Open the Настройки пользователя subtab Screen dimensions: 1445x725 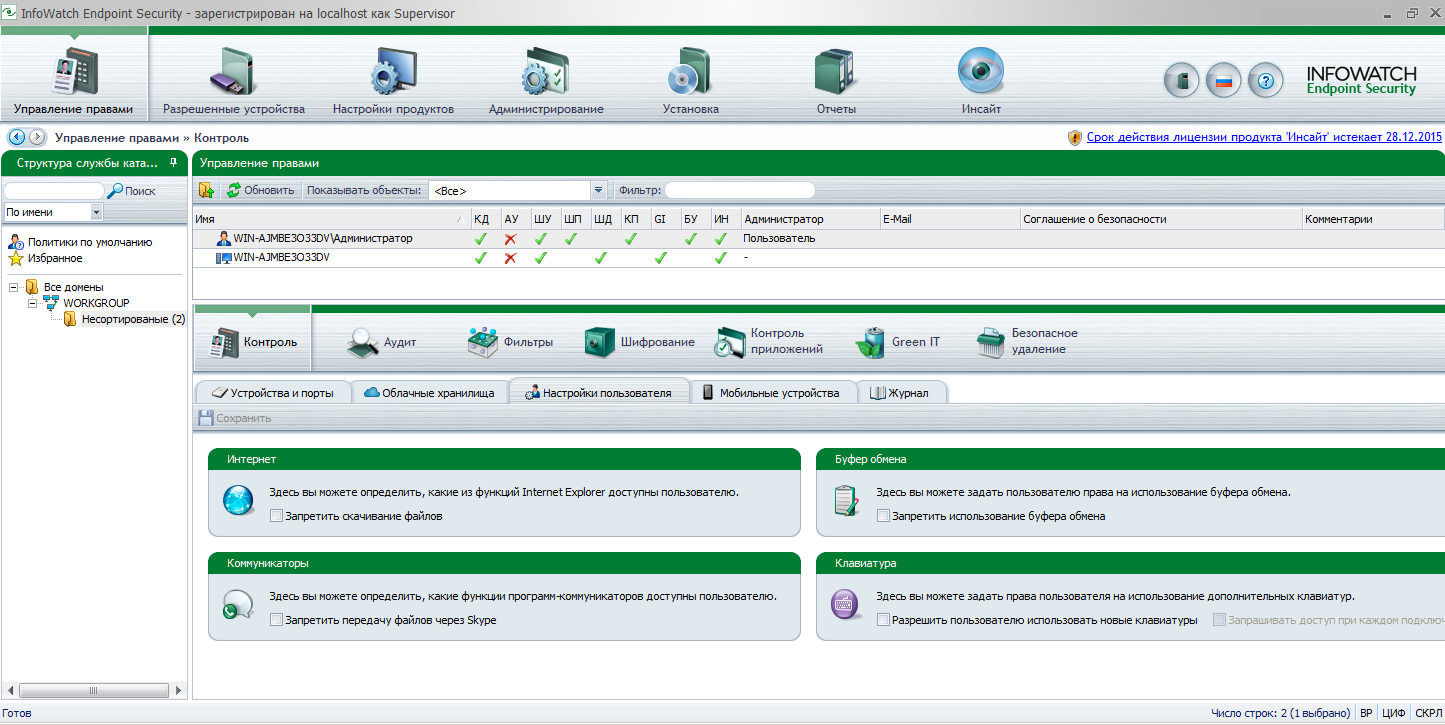598,393
